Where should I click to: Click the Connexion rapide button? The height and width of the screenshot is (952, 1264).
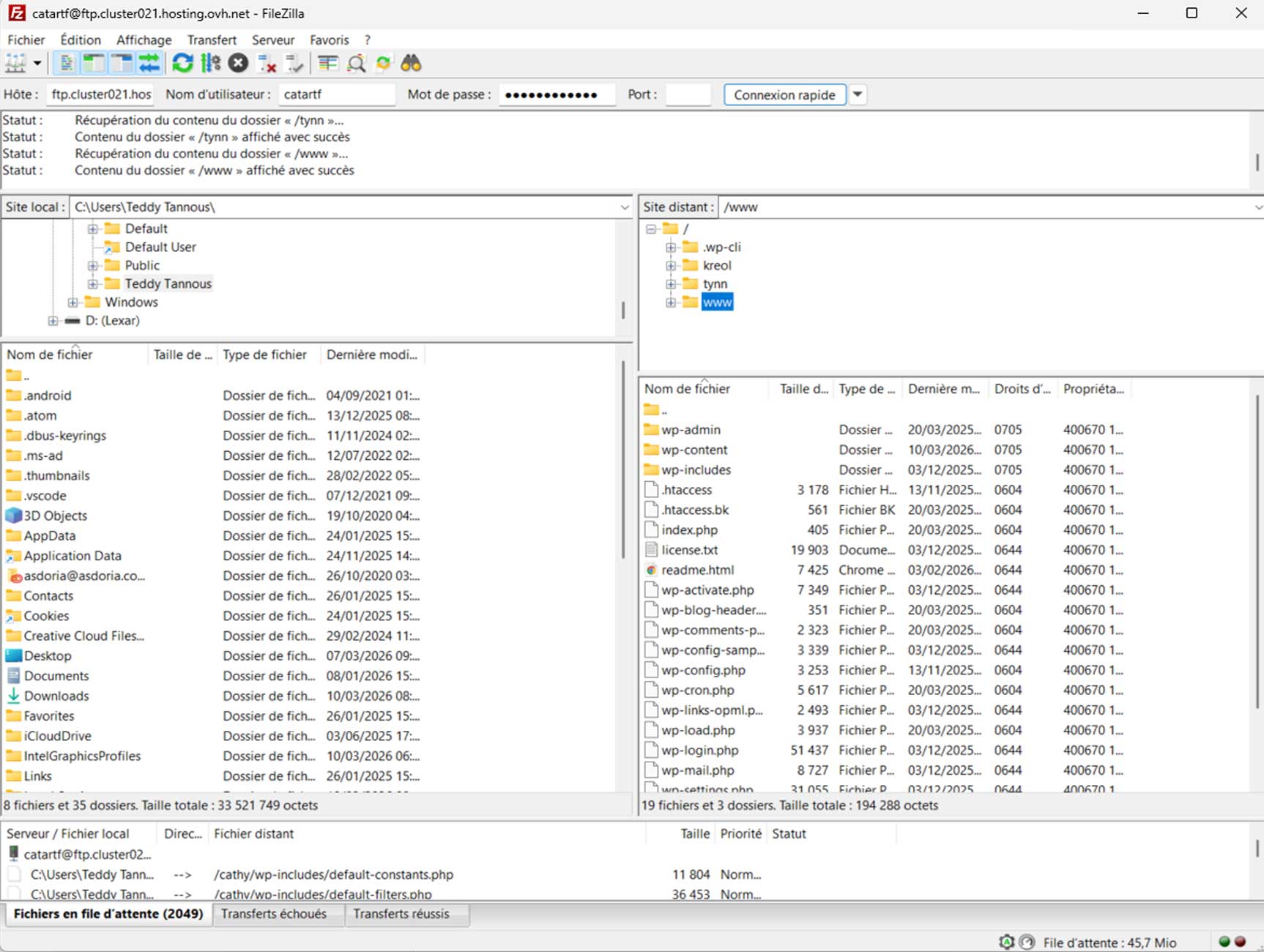coord(784,94)
